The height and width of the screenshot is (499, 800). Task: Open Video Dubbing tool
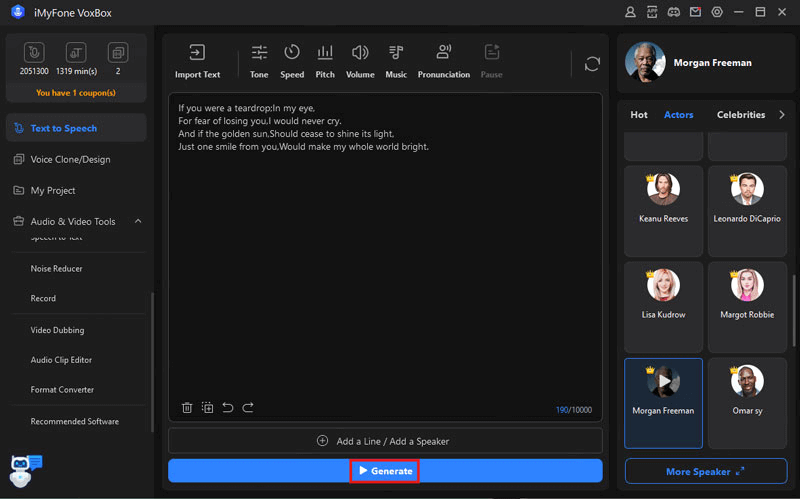pos(57,330)
